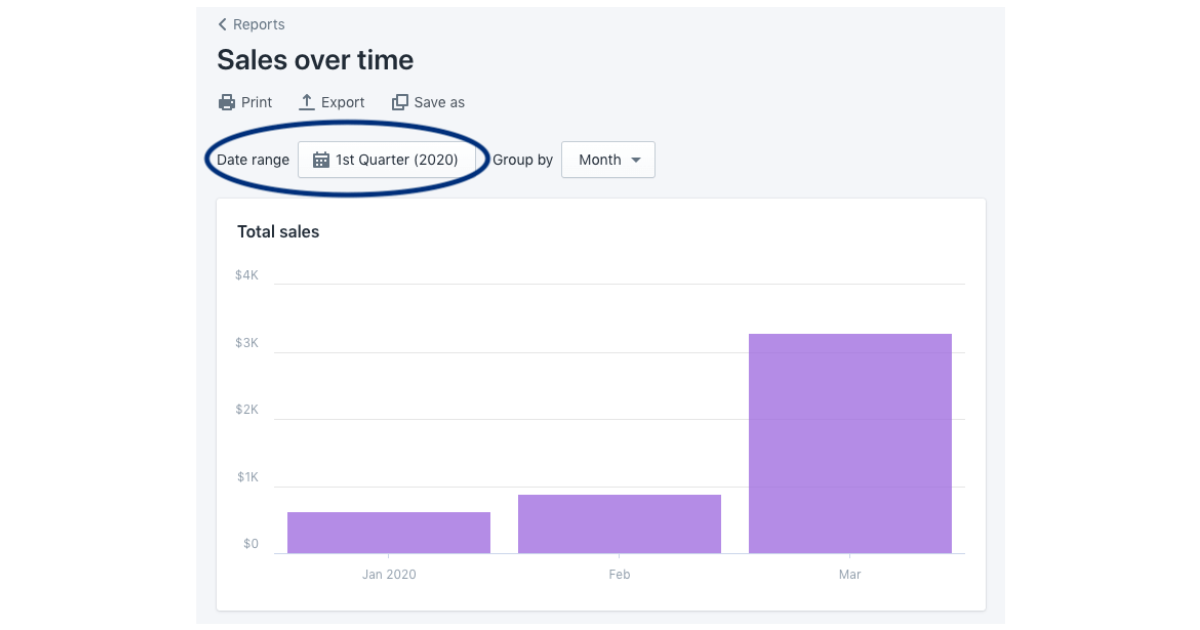This screenshot has width=1200, height=630.
Task: Select the Feb sales bar
Action: (619, 523)
